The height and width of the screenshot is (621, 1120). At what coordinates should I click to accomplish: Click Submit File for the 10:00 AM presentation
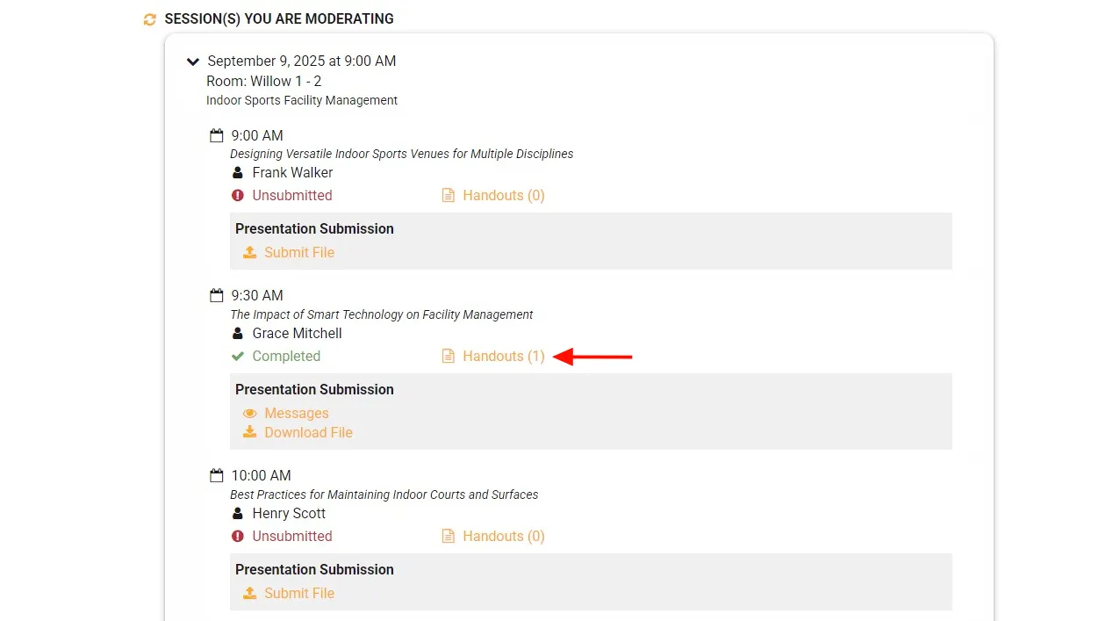299,593
